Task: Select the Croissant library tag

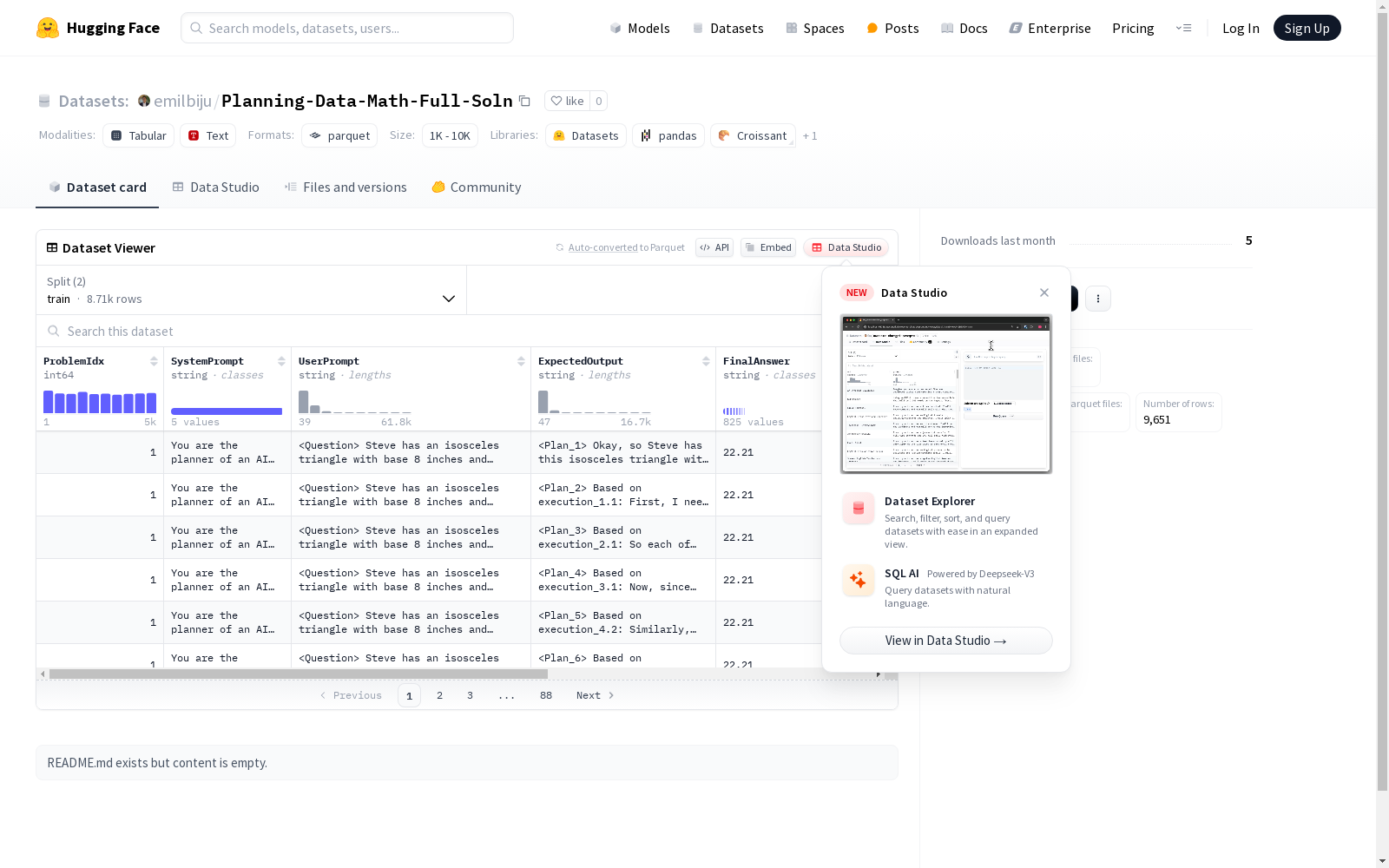Action: click(753, 135)
